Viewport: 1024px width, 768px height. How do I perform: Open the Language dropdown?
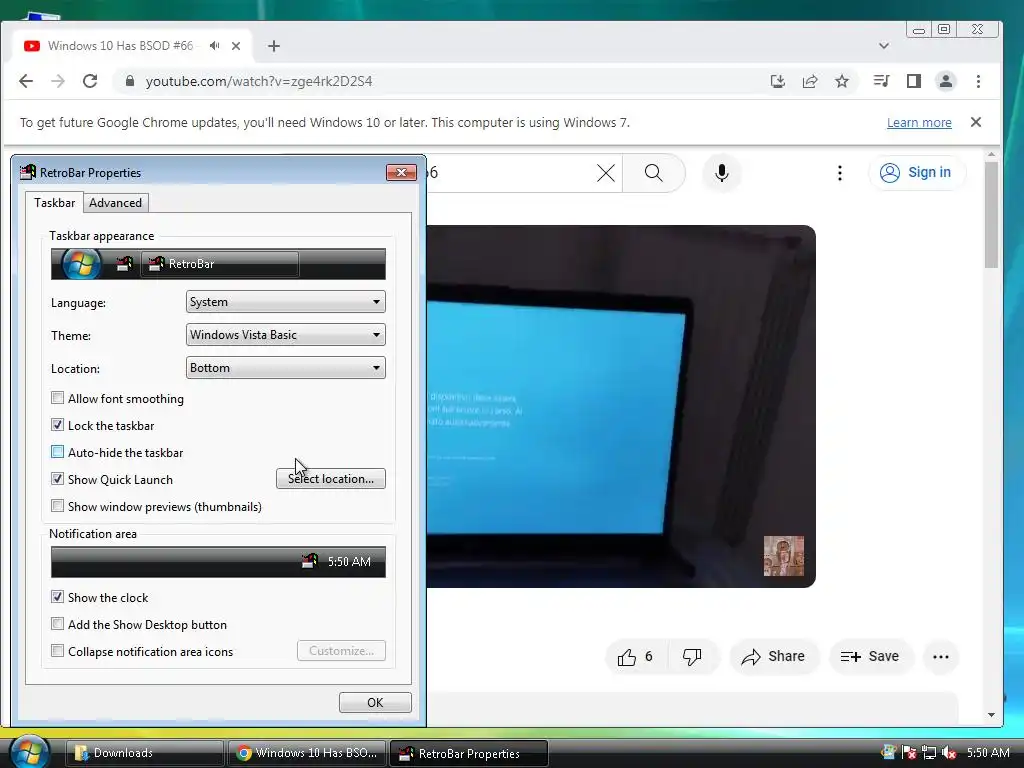click(285, 302)
